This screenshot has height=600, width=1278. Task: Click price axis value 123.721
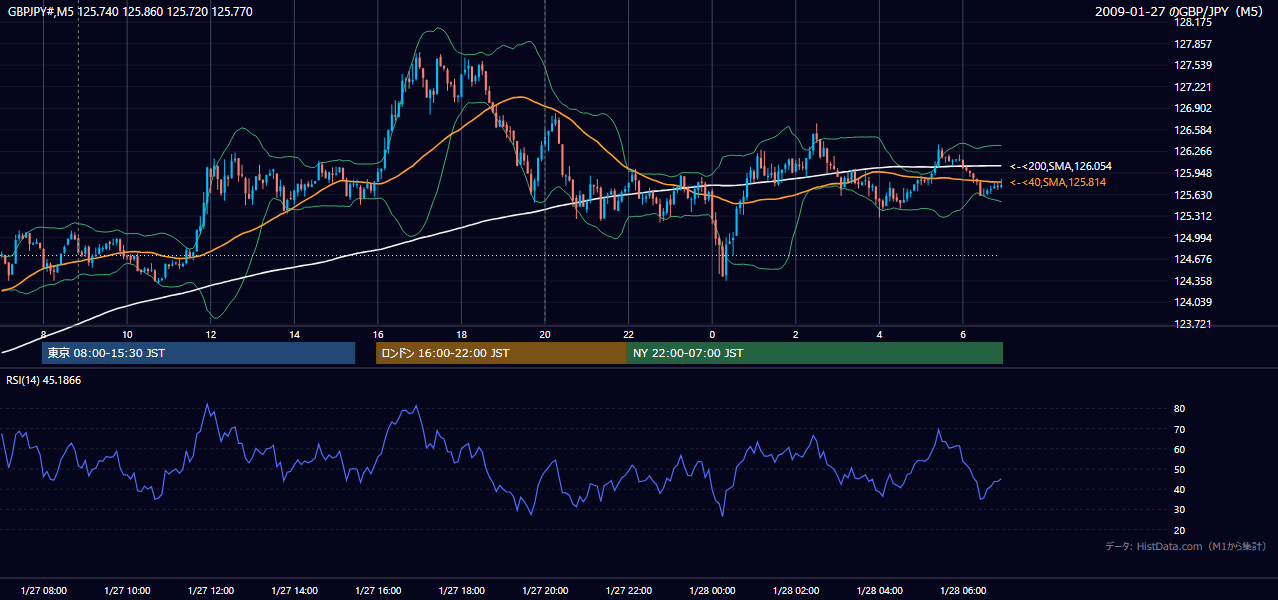[1193, 324]
